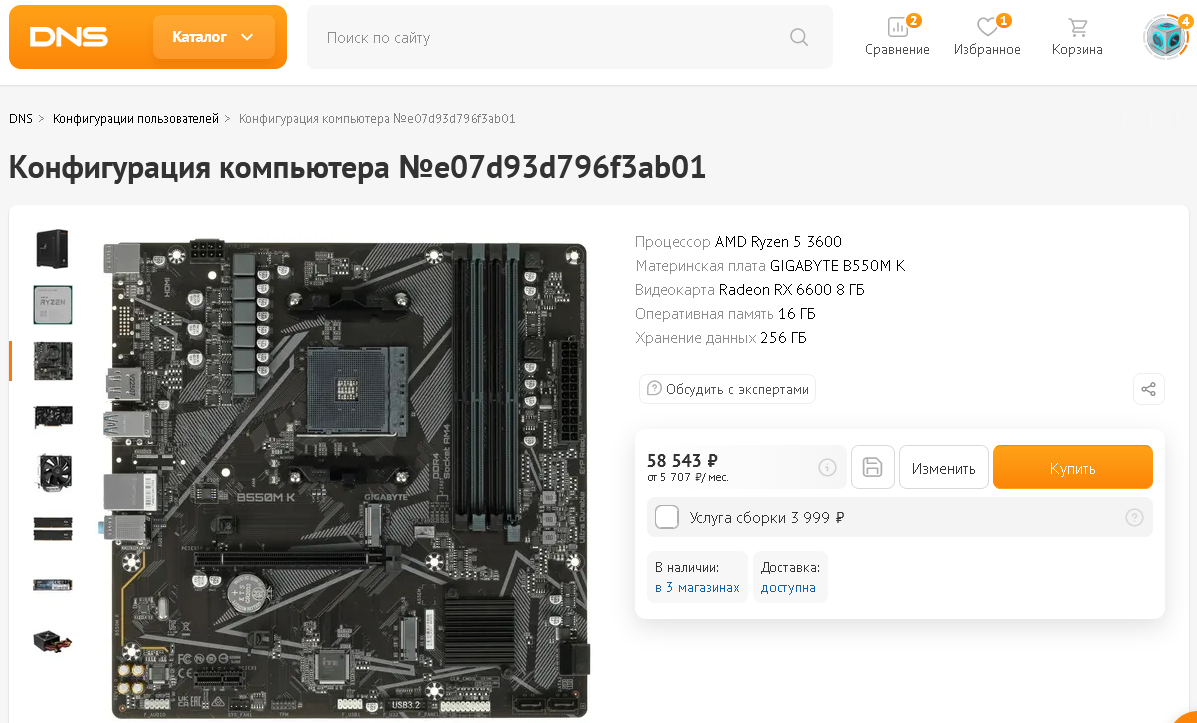Open the Корзина shopping cart icon

(1077, 27)
